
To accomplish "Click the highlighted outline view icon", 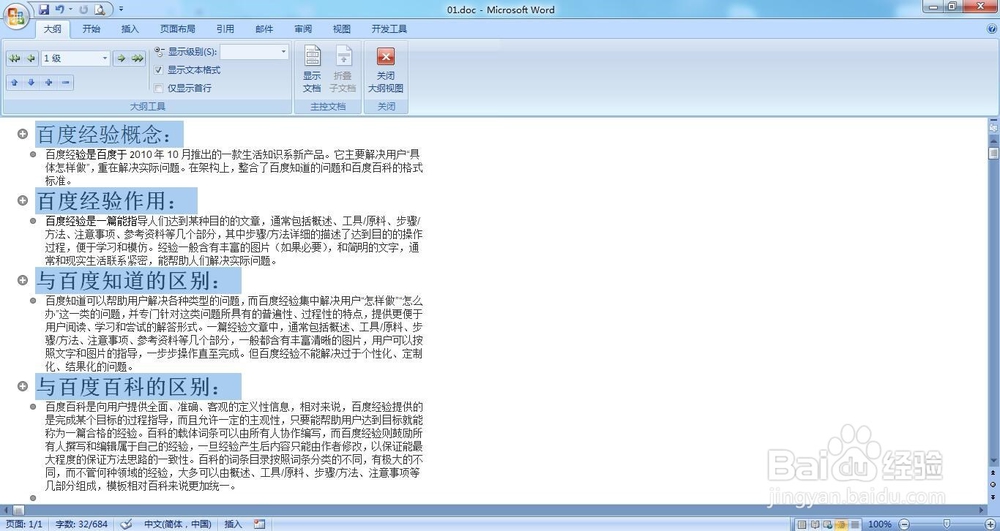I will pos(841,525).
